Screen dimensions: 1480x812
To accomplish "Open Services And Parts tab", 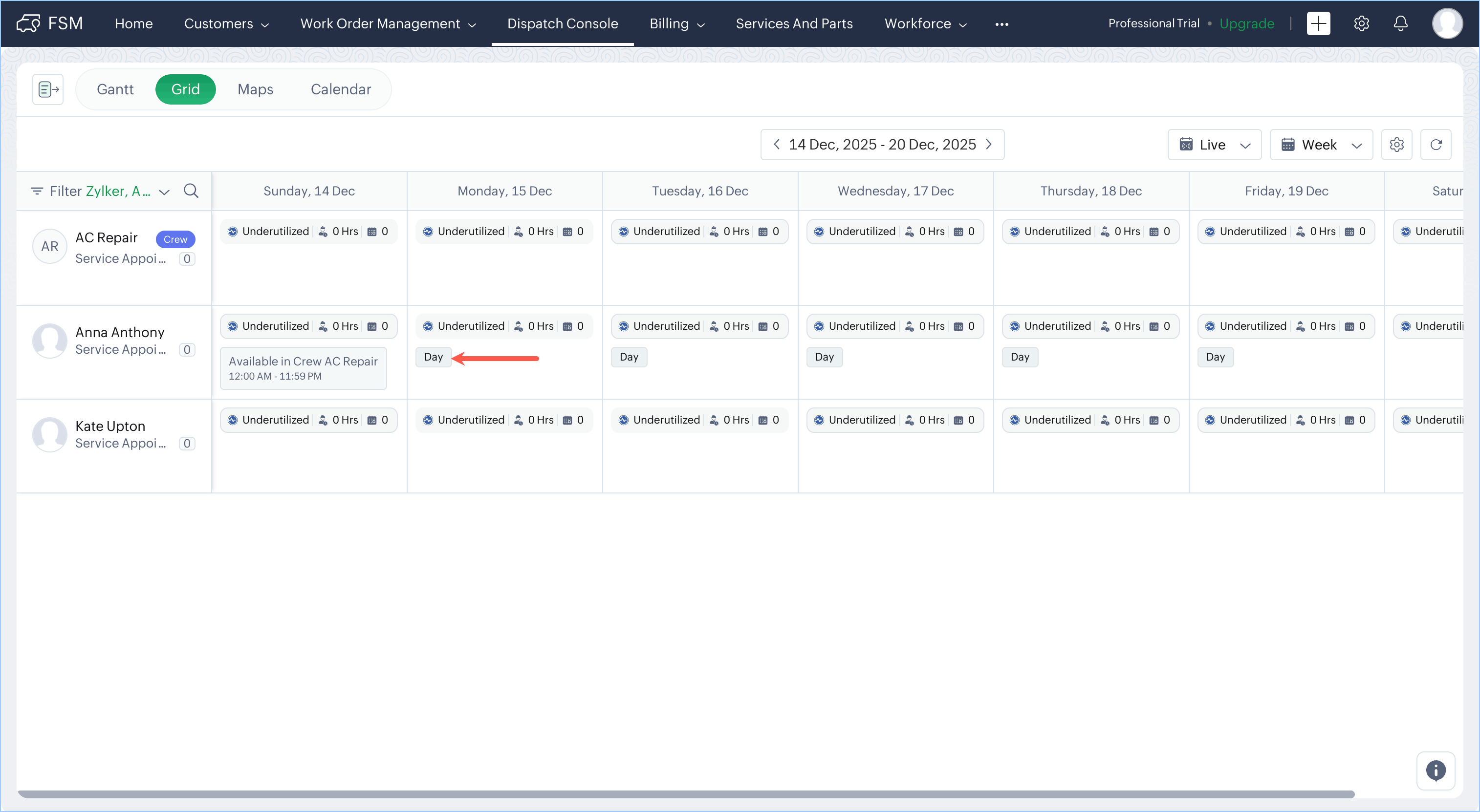I will (x=794, y=23).
